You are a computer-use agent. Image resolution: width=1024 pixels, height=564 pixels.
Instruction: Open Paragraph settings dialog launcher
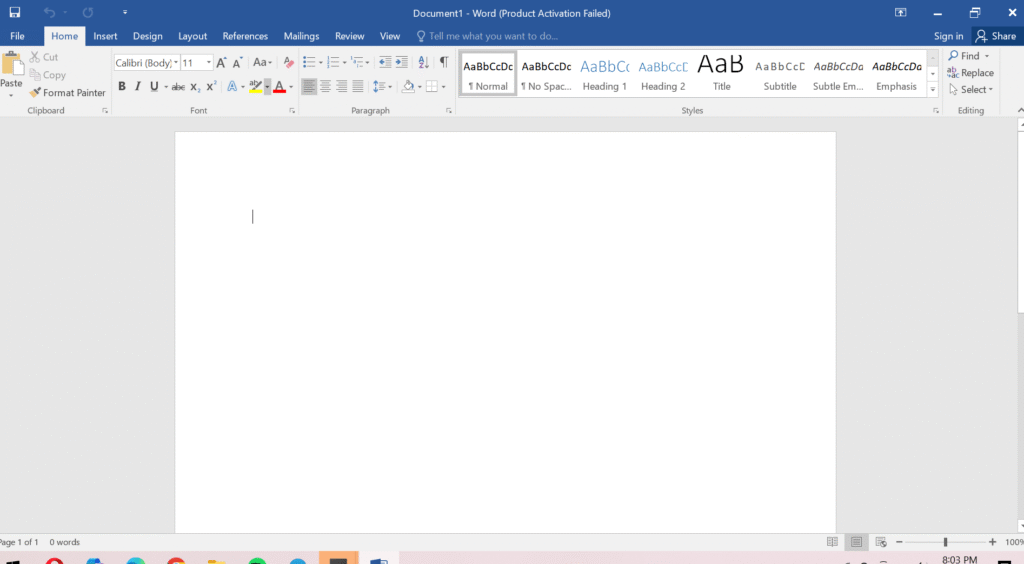click(449, 111)
